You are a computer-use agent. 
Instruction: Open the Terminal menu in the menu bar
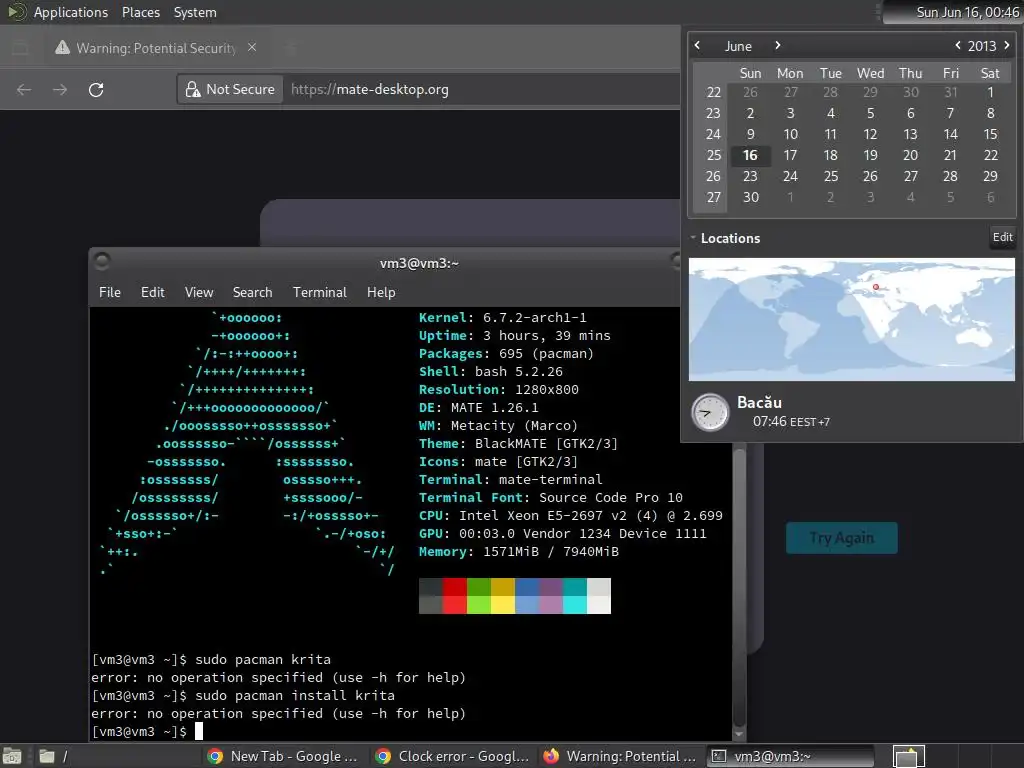319,292
